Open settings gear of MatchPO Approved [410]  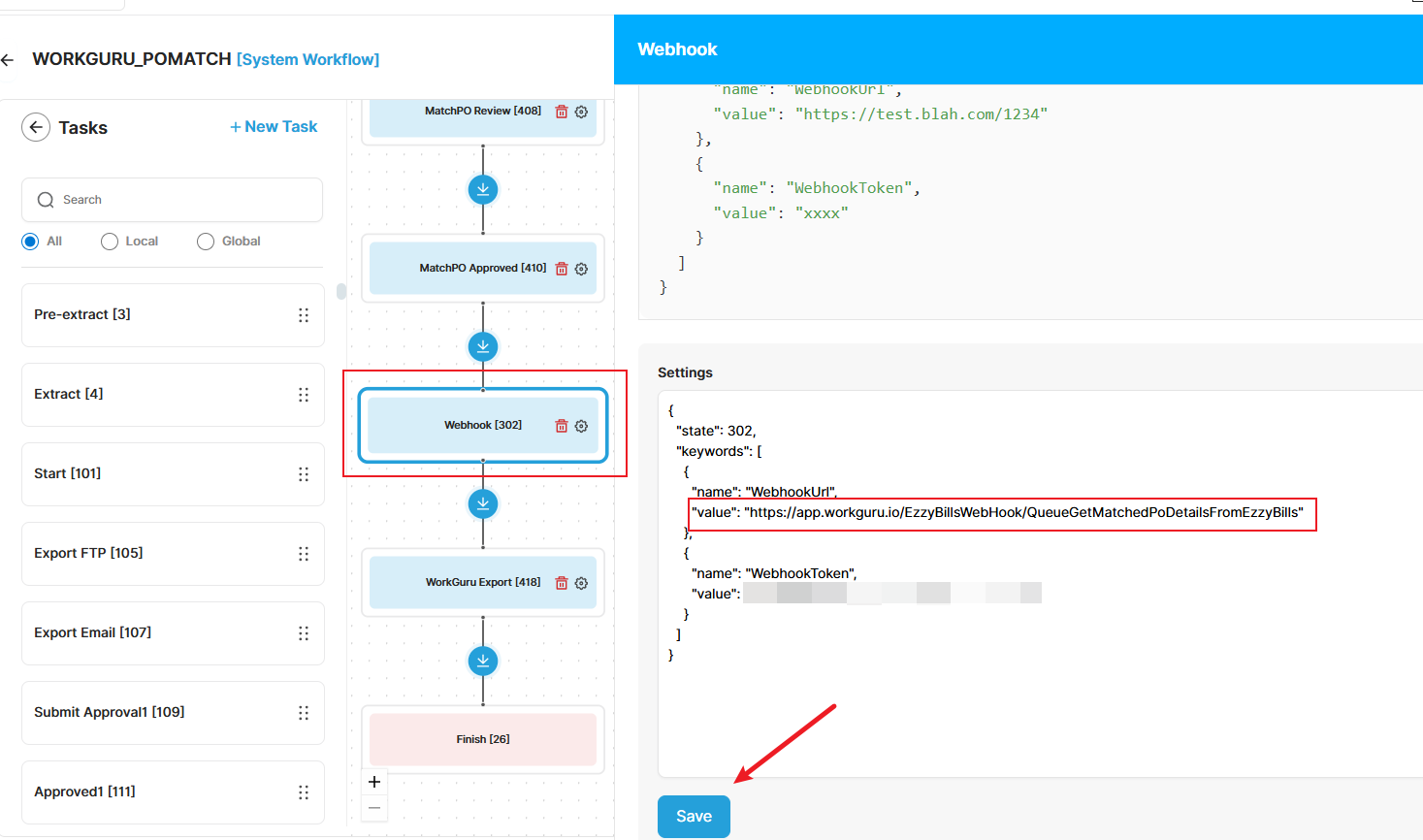pyautogui.click(x=581, y=269)
